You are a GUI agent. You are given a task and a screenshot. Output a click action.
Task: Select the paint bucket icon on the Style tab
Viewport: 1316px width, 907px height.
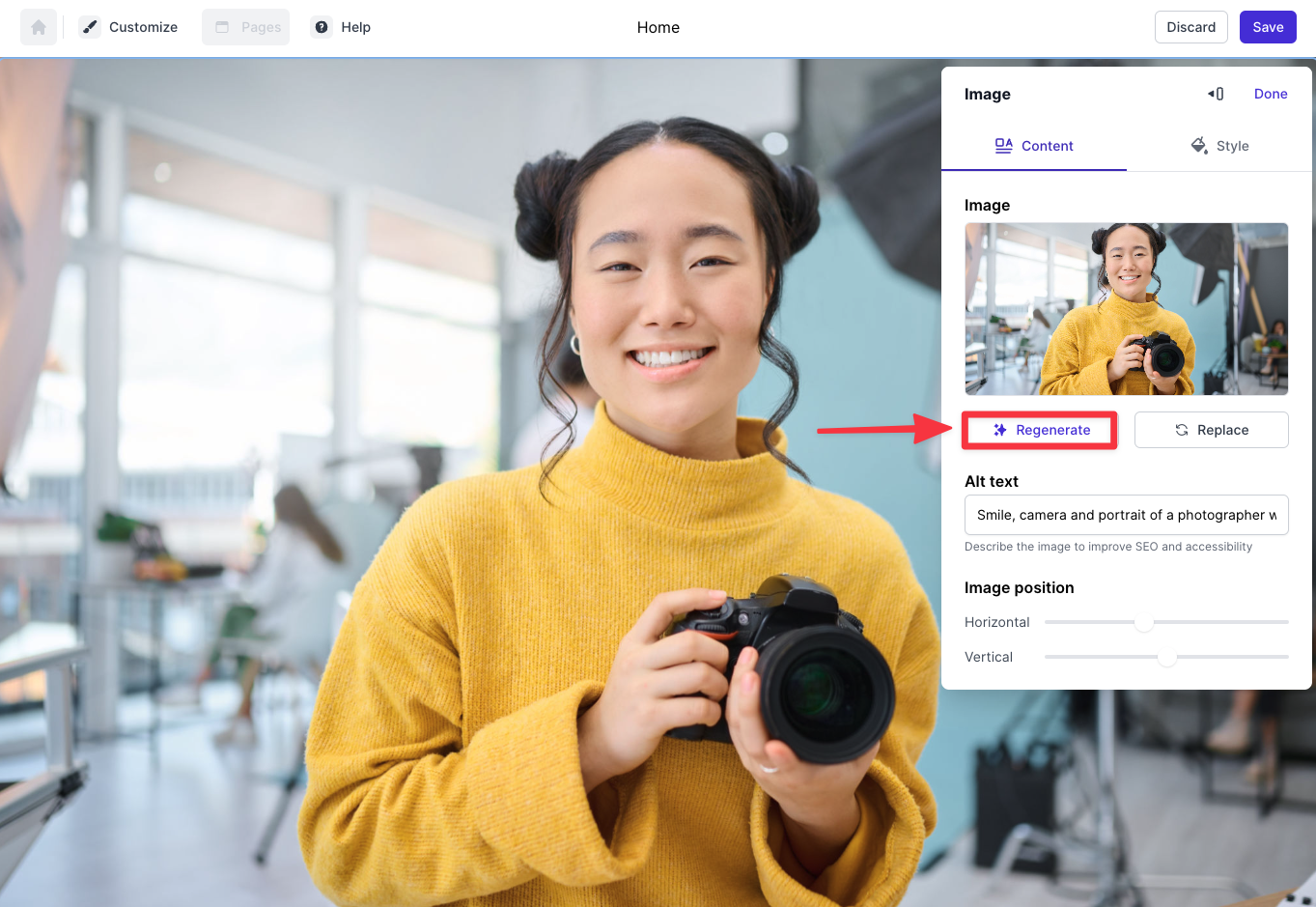(1199, 145)
